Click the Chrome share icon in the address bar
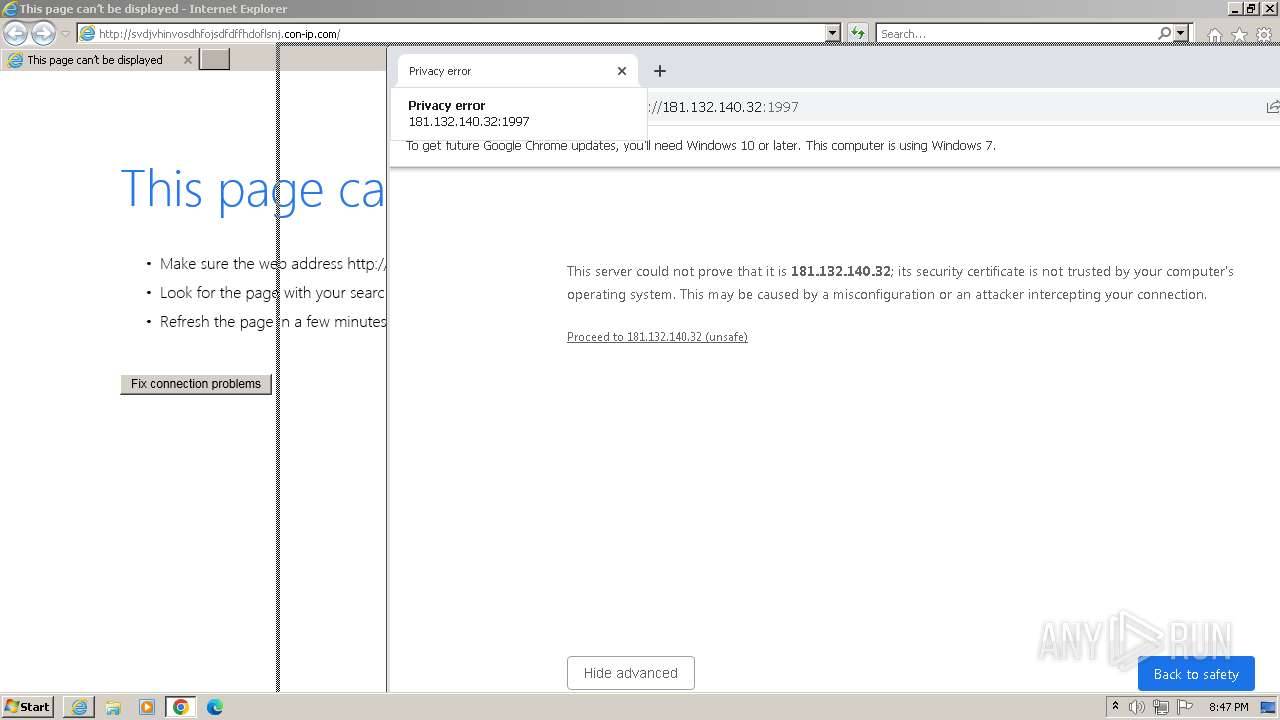The image size is (1280, 720). click(x=1272, y=107)
